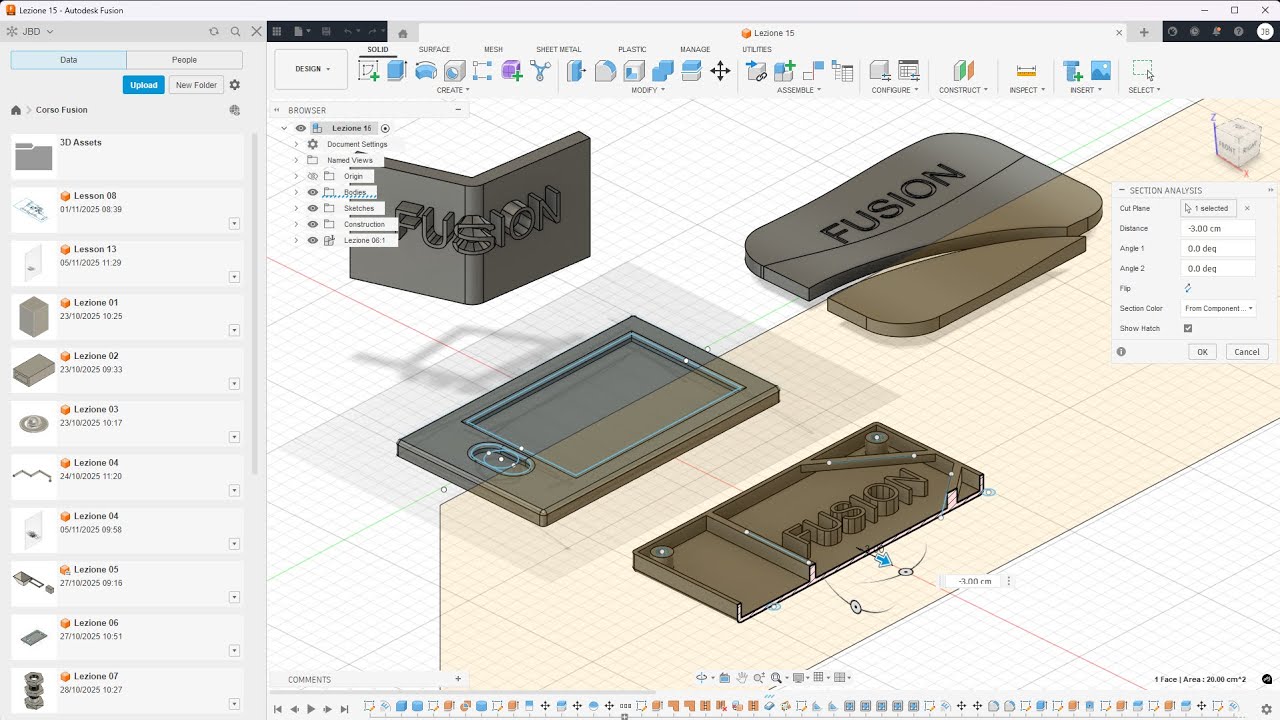Select the Fillet tool
Screen dimensions: 1280x720
coord(605,71)
